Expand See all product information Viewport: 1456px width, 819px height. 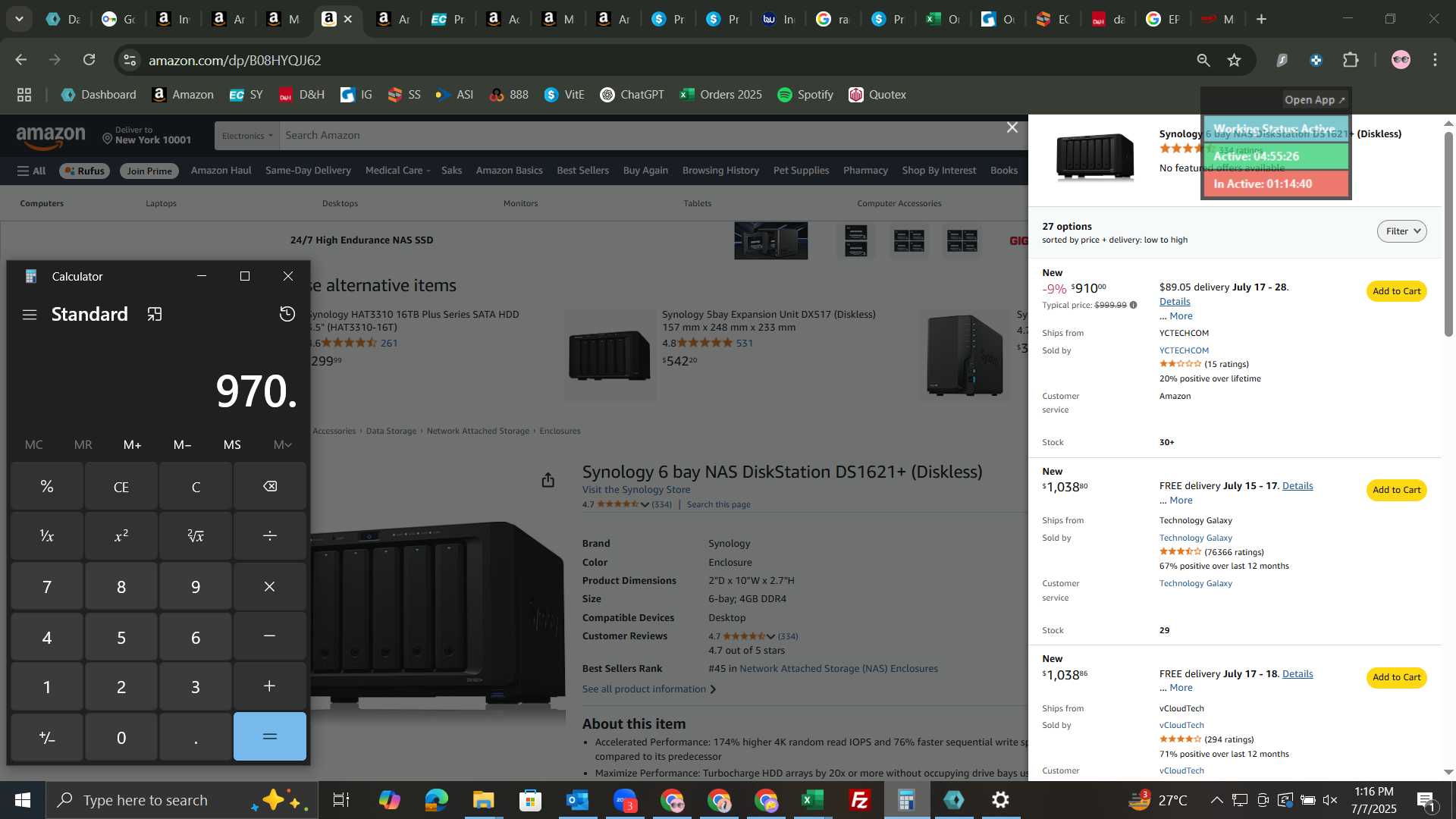[x=648, y=689]
